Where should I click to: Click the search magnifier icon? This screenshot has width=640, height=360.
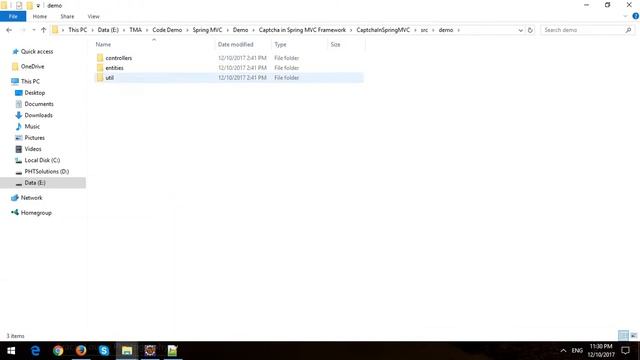[x=628, y=30]
